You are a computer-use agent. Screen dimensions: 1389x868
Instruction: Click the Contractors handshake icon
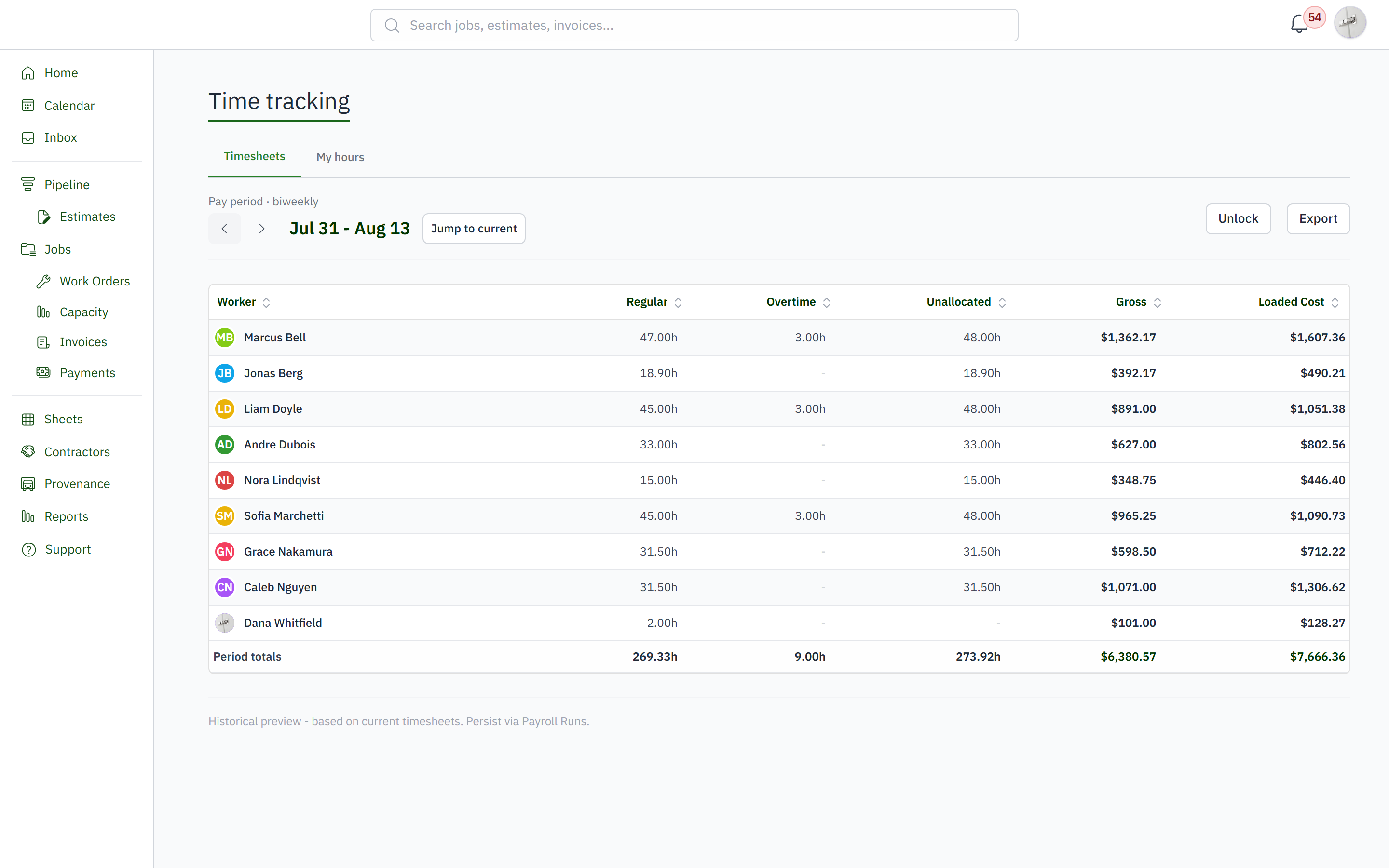(28, 452)
